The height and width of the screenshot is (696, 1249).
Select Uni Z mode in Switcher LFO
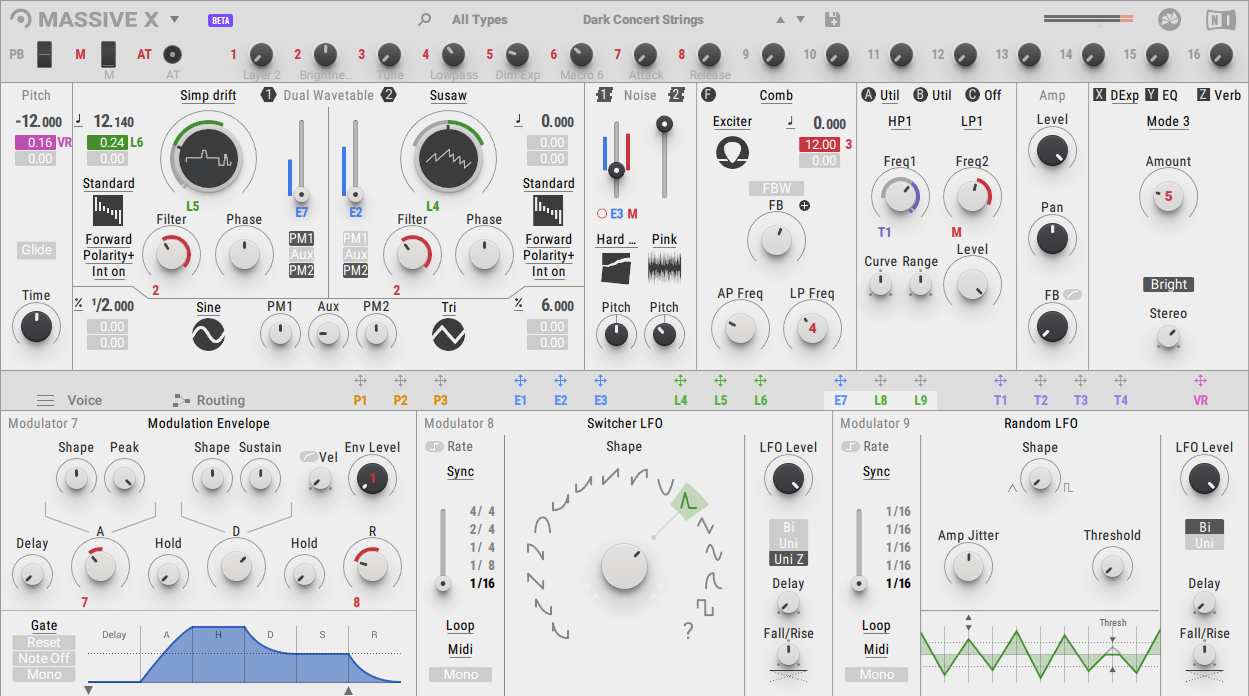click(788, 559)
